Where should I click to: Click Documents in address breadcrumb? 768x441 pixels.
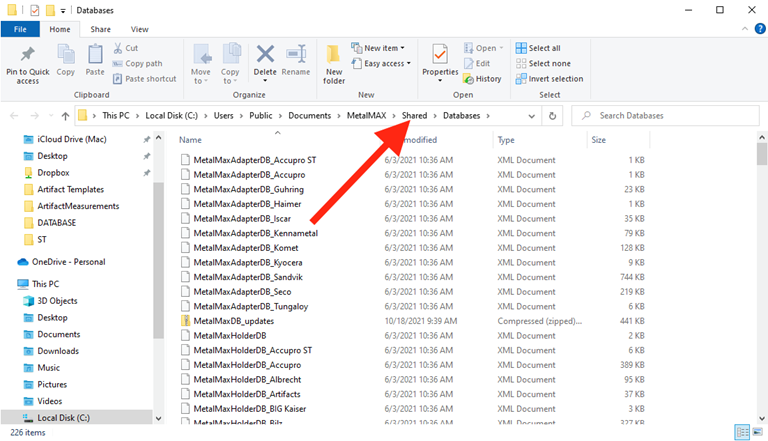pos(310,116)
